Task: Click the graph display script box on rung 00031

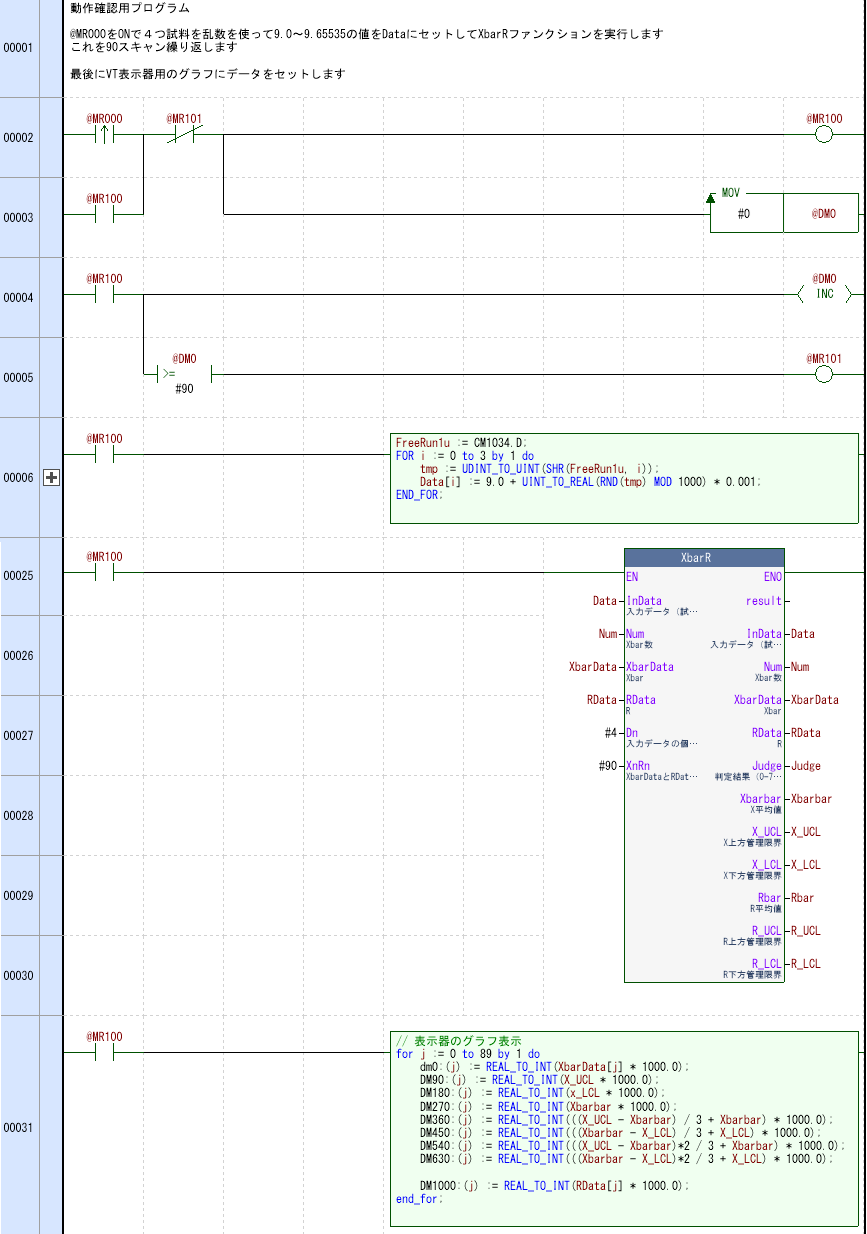Action: click(x=623, y=1128)
